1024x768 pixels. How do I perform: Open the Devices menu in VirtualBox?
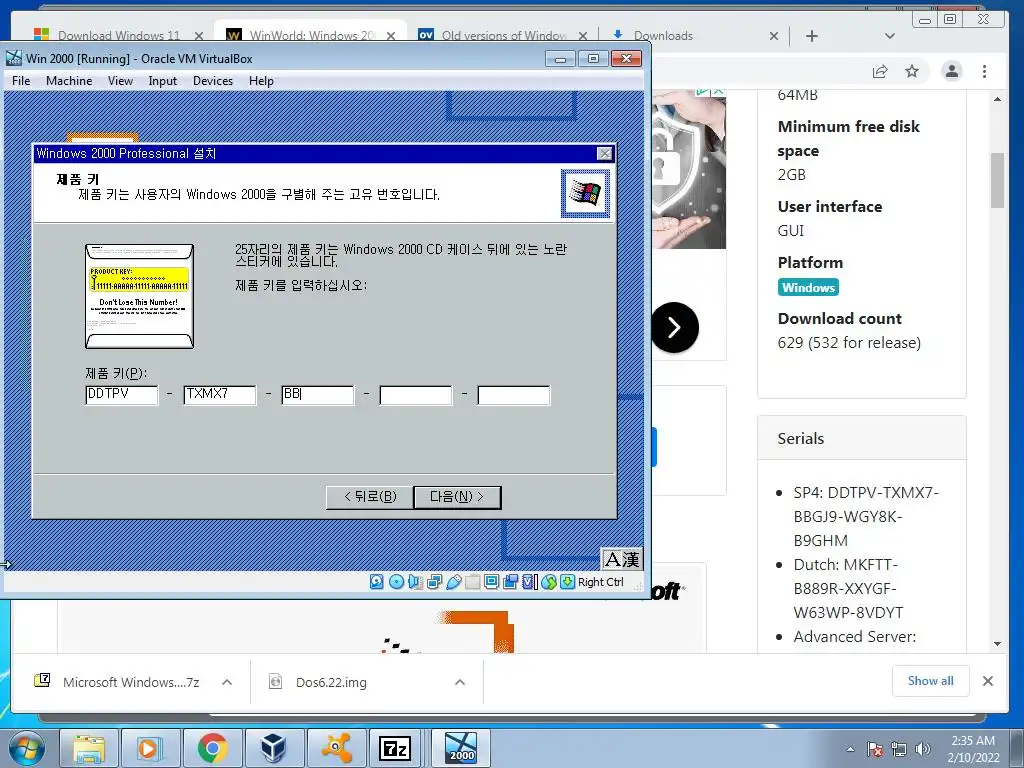[x=213, y=81]
